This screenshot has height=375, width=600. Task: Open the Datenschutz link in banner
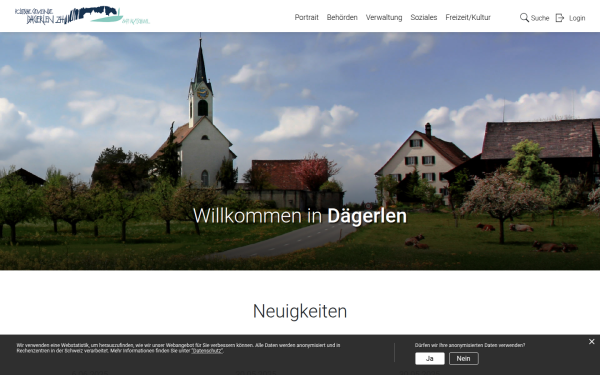(x=207, y=351)
